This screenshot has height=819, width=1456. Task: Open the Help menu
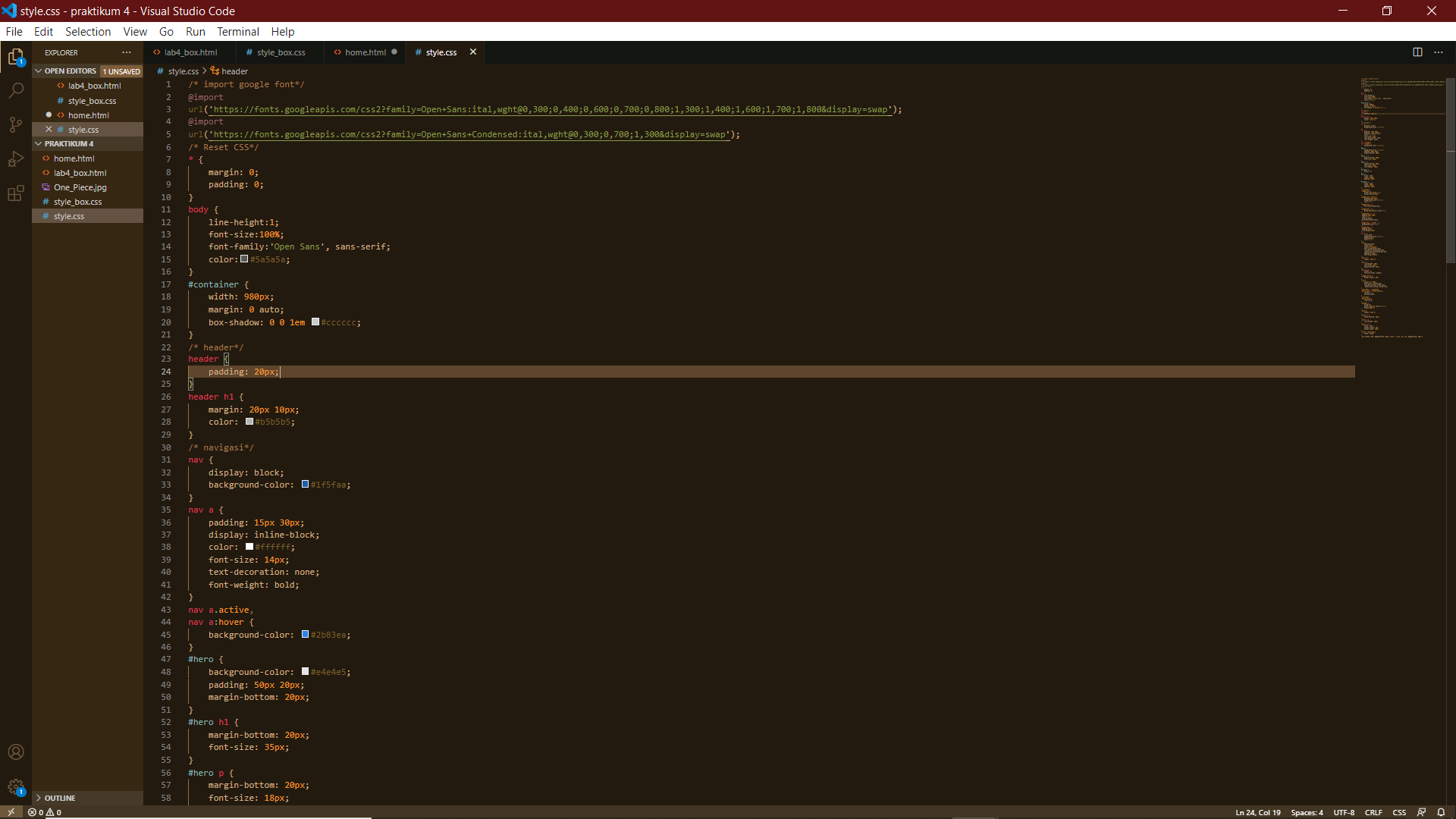(x=283, y=32)
